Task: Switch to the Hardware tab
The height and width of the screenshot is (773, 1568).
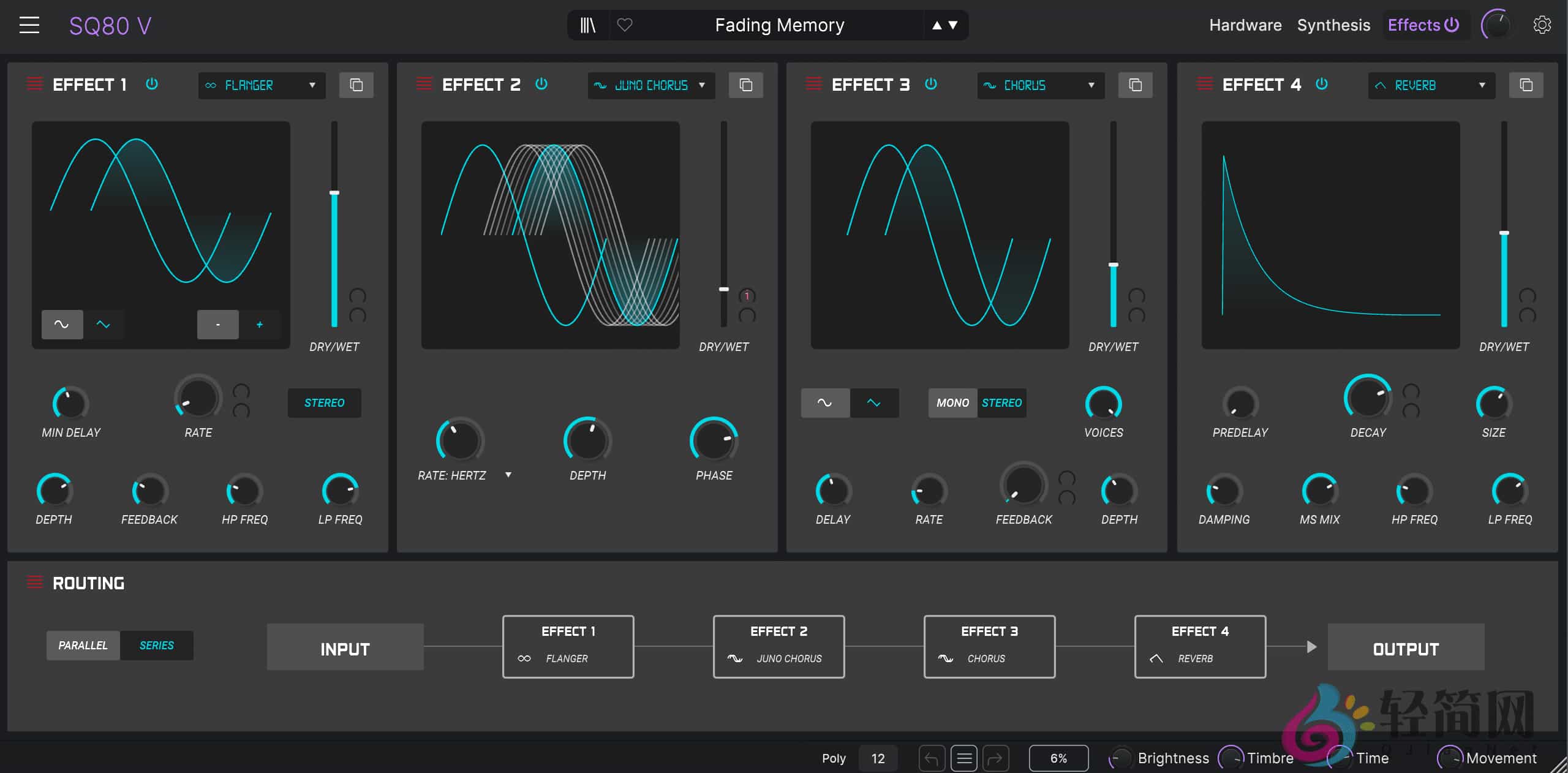Action: tap(1245, 25)
